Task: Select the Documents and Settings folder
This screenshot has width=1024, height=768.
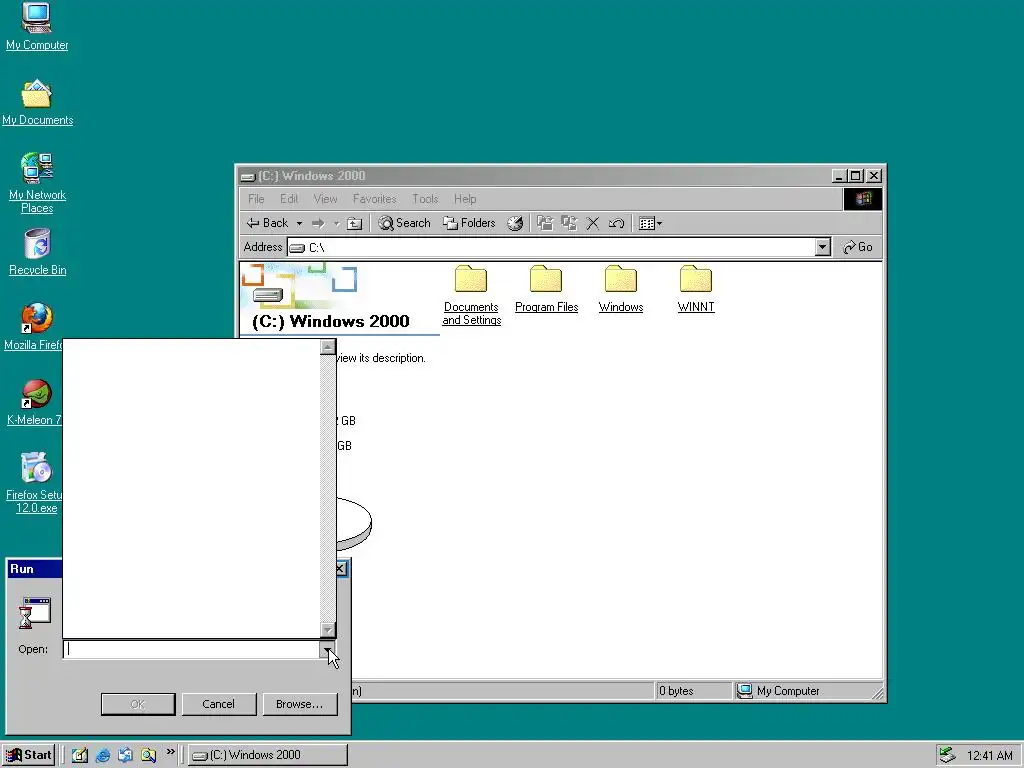Action: coord(471,295)
